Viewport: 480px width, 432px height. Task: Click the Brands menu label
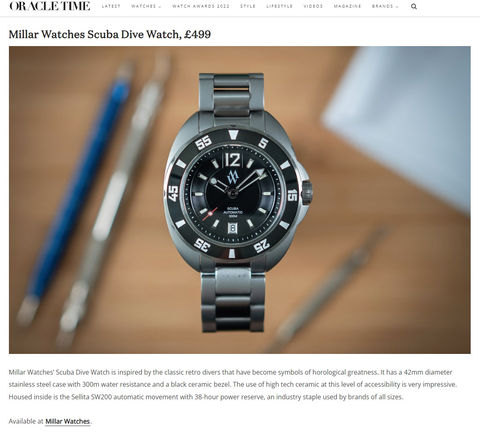(x=383, y=6)
